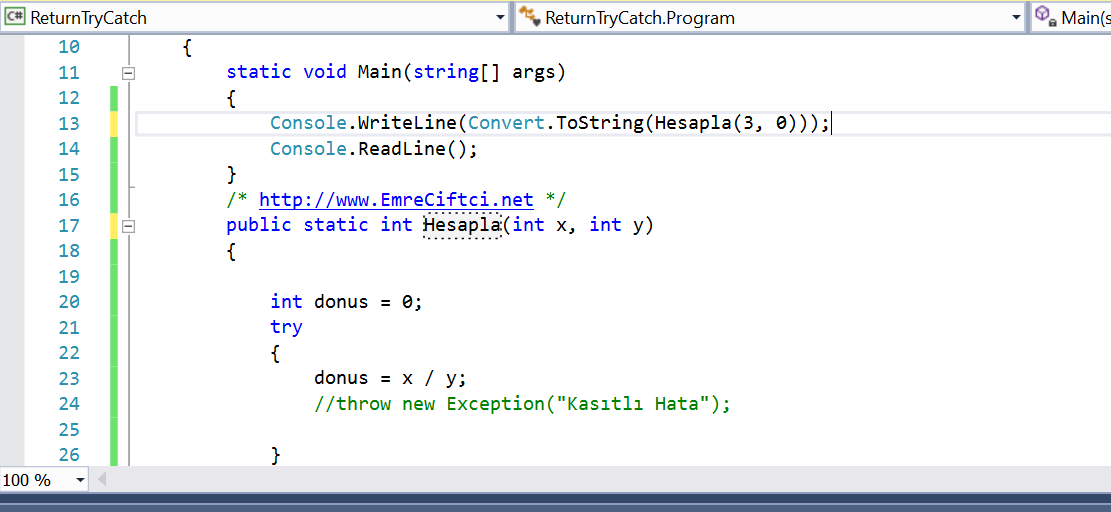The image size is (1111, 512).
Task: Click the commented throw new Exception line
Action: (522, 404)
